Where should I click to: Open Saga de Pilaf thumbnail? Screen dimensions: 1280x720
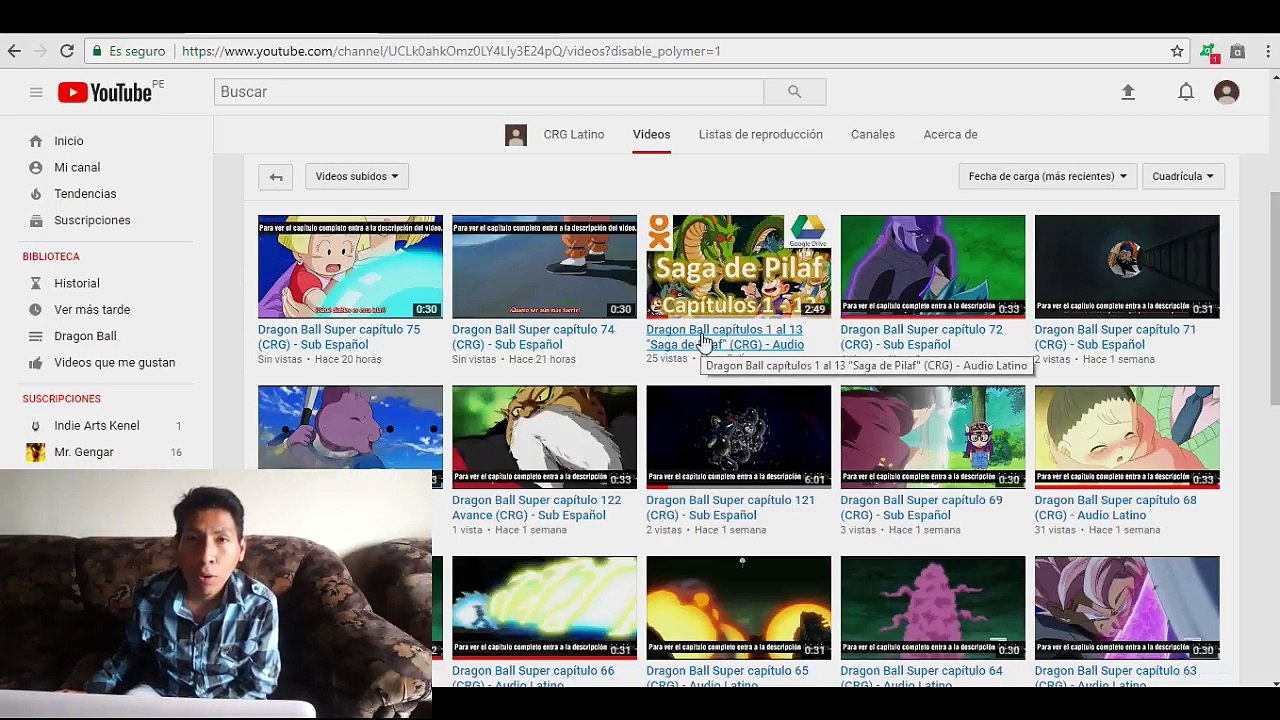(738, 267)
